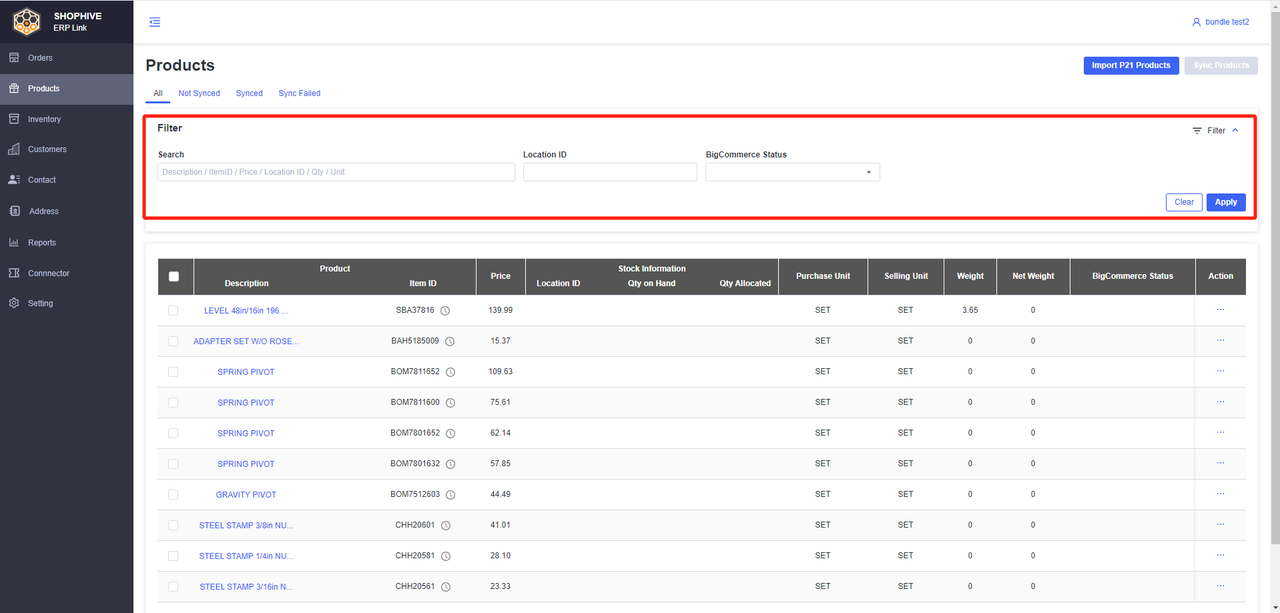Open the action menu for the BOM7811652 row
Screen dimensions: 1280x613
point(1220,371)
